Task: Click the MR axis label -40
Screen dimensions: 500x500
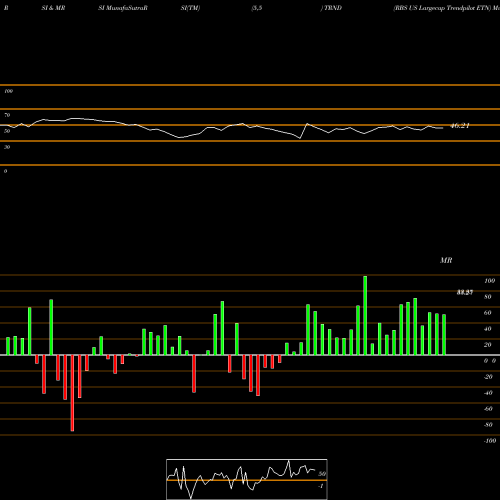Action: coord(488,393)
